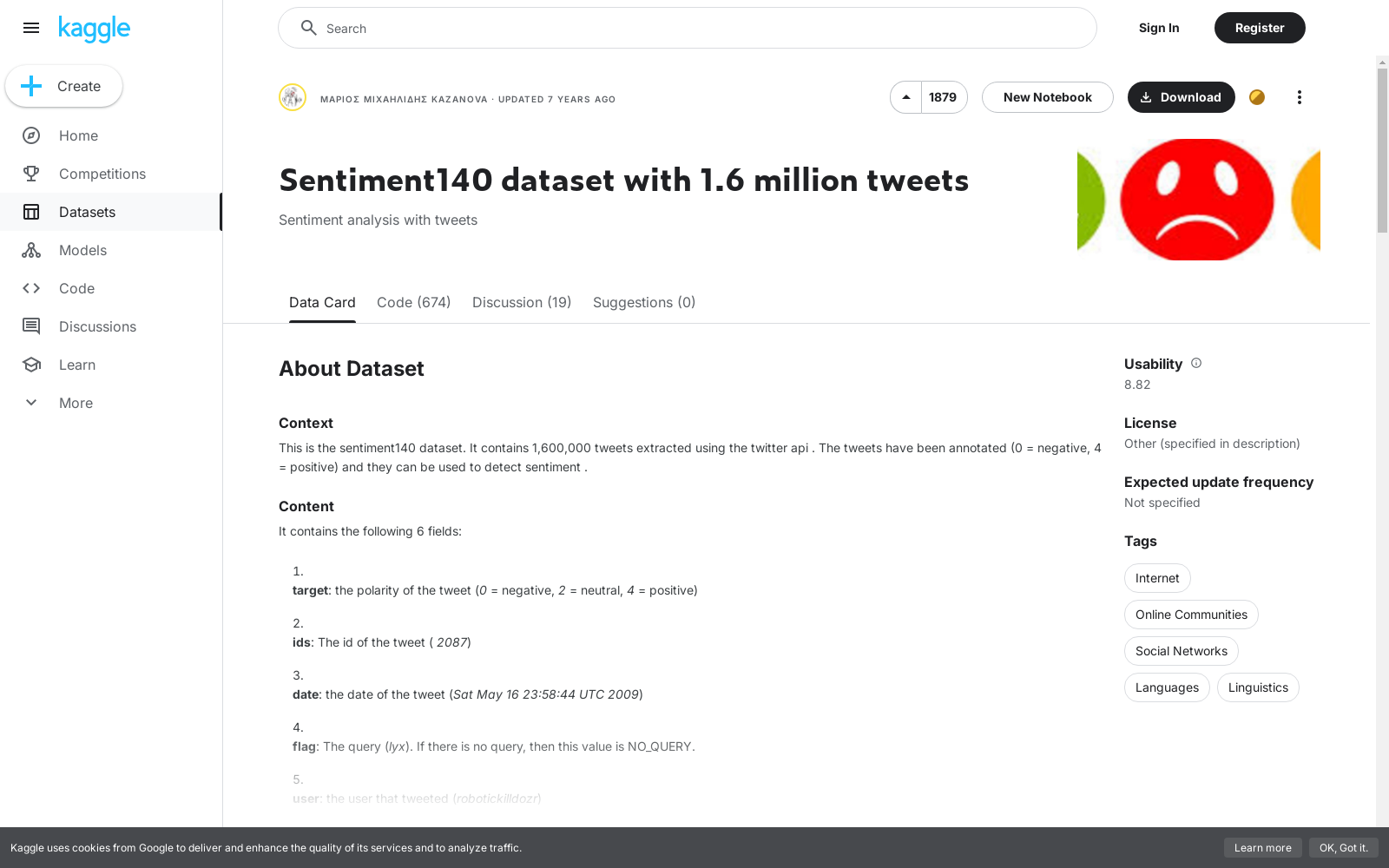
Task: Click the Models sidebar label
Action: click(82, 250)
